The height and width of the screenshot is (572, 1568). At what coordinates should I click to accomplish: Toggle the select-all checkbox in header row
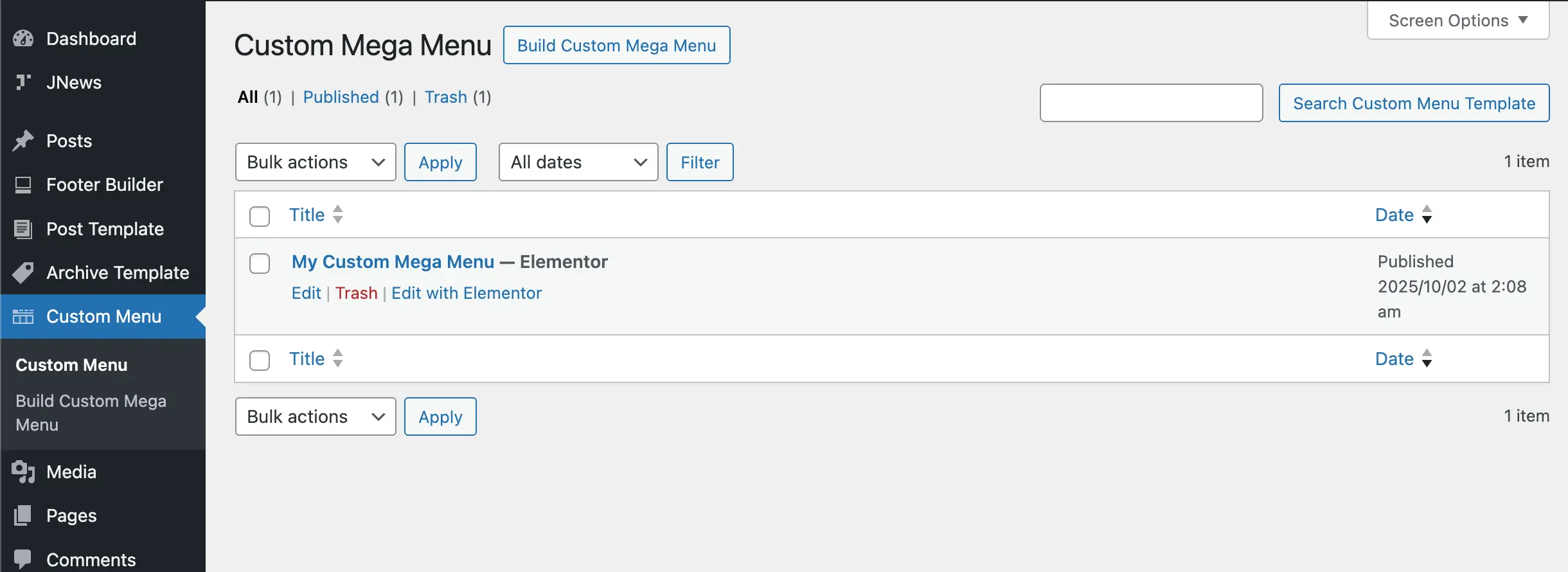coord(260,216)
